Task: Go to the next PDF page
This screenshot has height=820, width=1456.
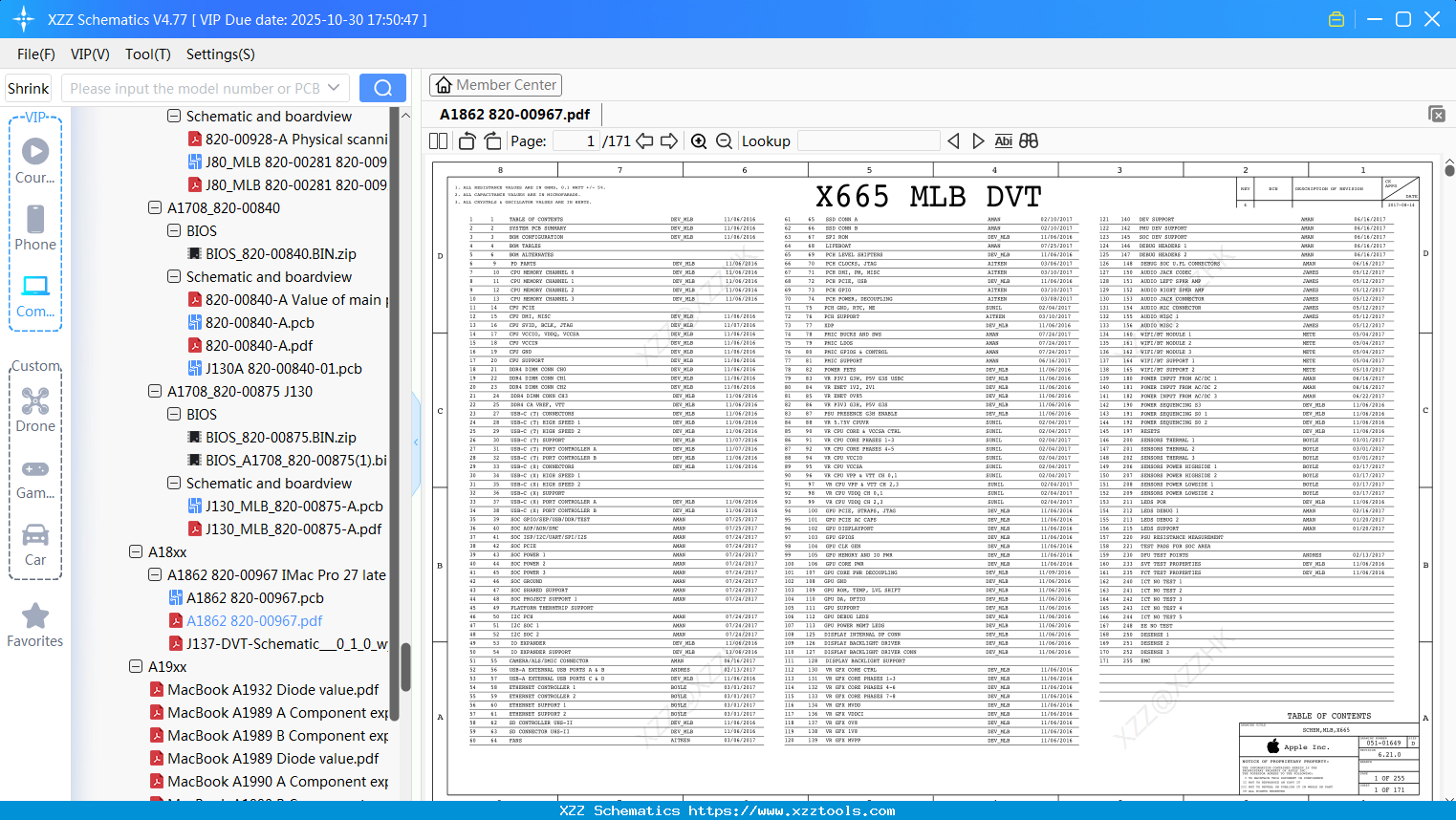Action: pyautogui.click(x=669, y=141)
